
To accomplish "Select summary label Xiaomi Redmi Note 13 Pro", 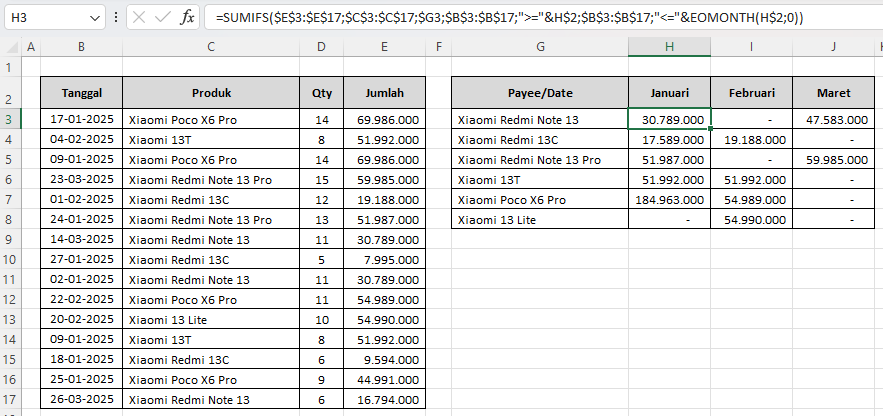I will coord(540,159).
